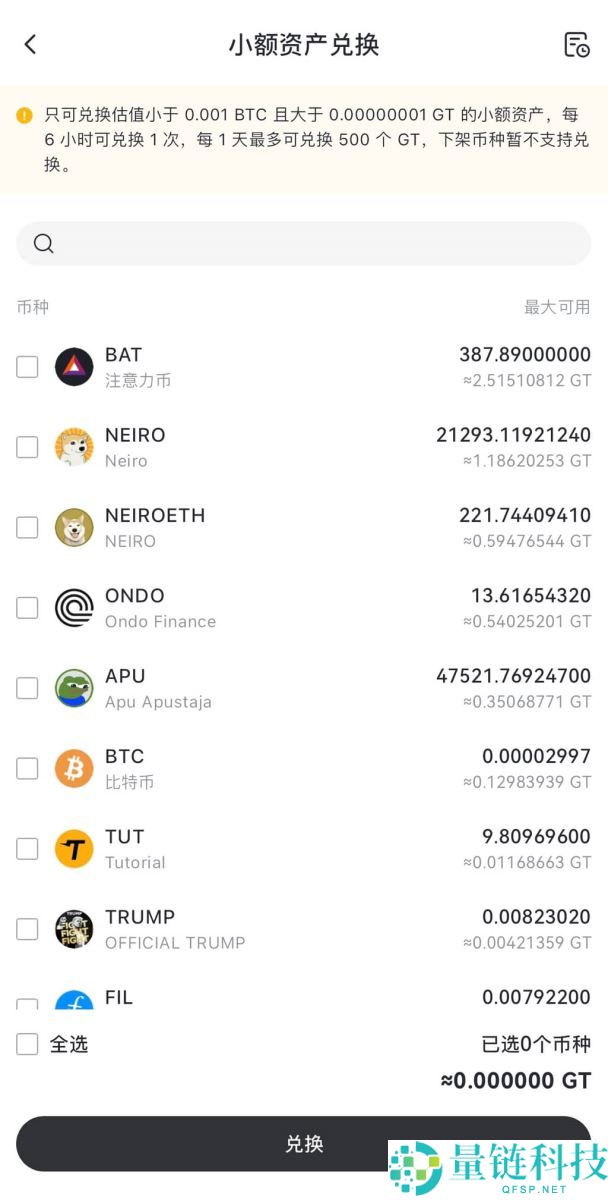Screen dimensions: 608x1200
Task: Select the NEIRO asset checkbox
Action: (x=27, y=447)
